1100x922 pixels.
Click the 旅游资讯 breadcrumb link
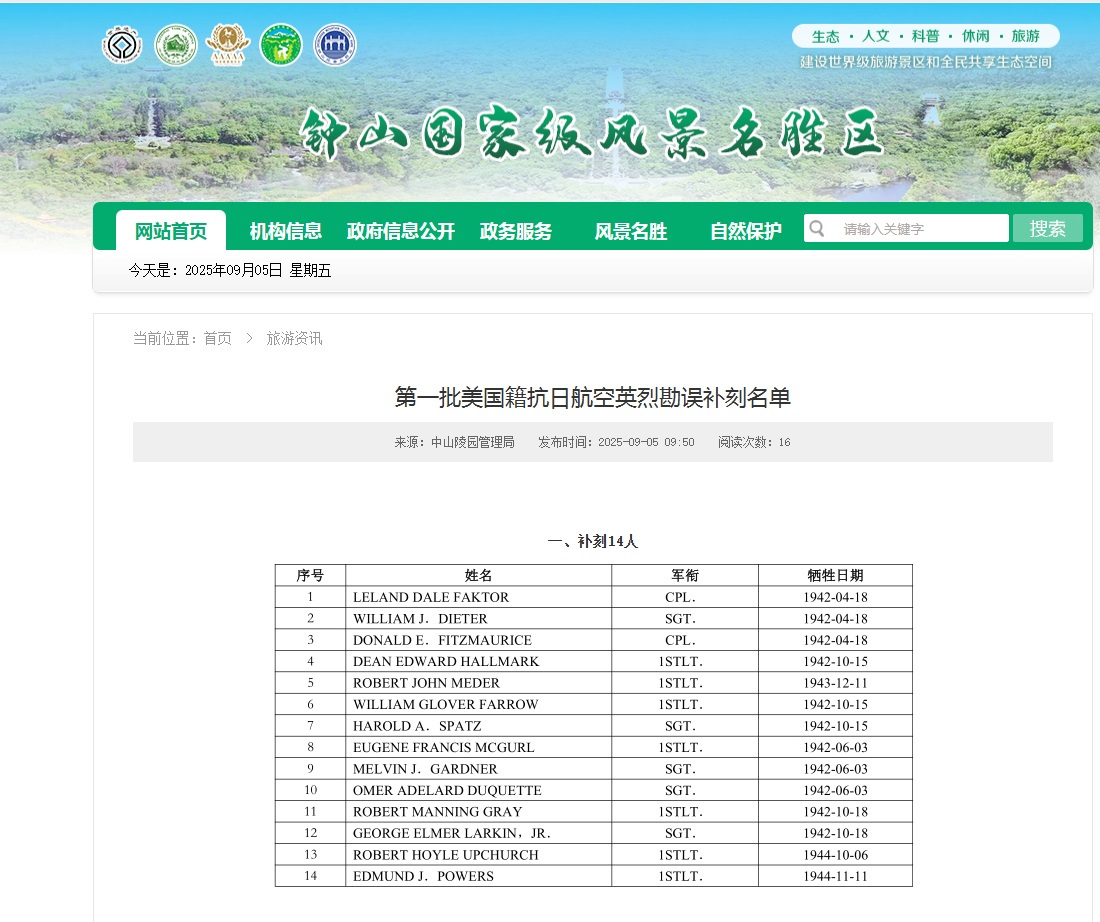[294, 339]
